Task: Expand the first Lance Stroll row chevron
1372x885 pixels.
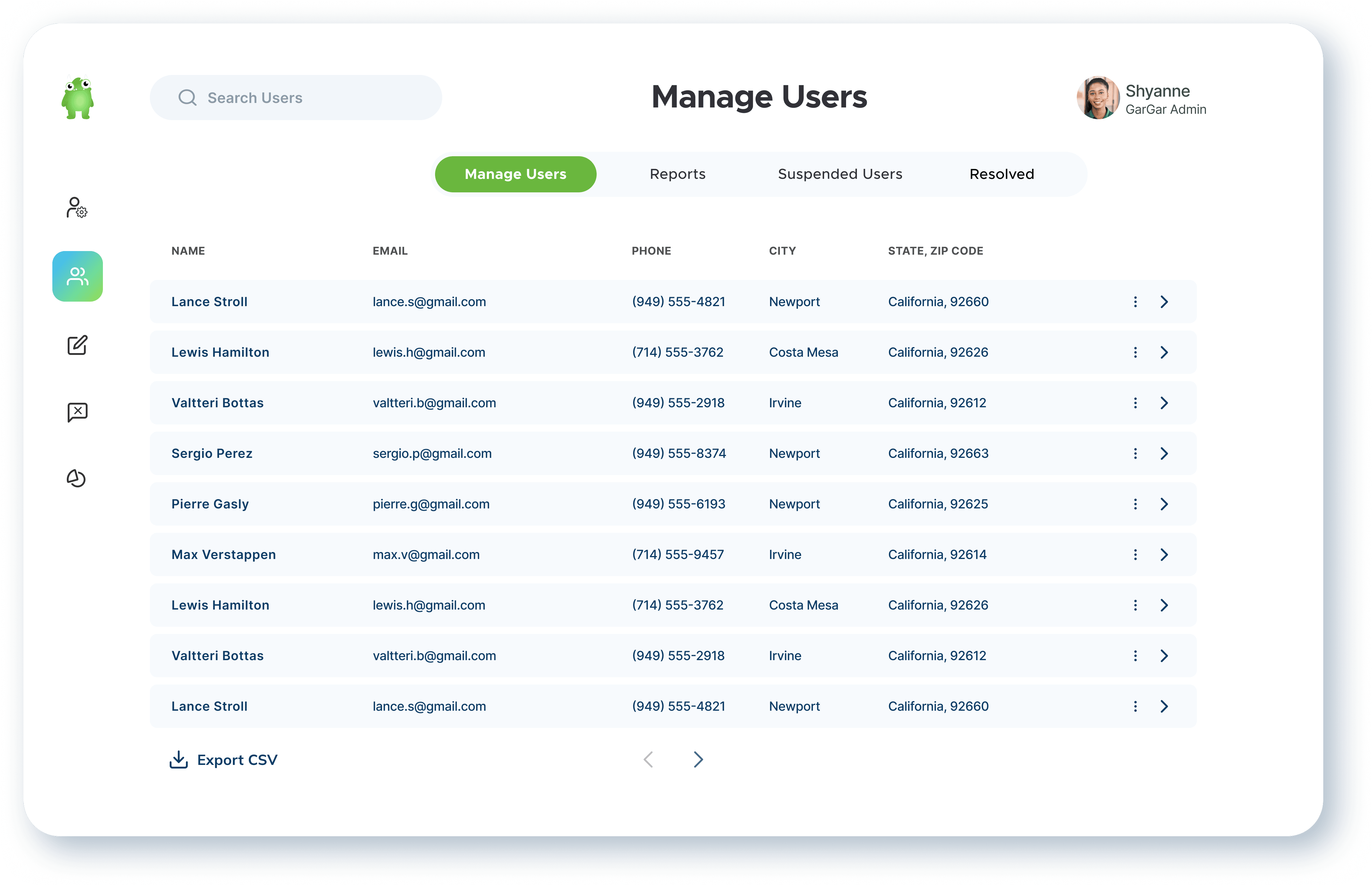Action: click(x=1164, y=302)
